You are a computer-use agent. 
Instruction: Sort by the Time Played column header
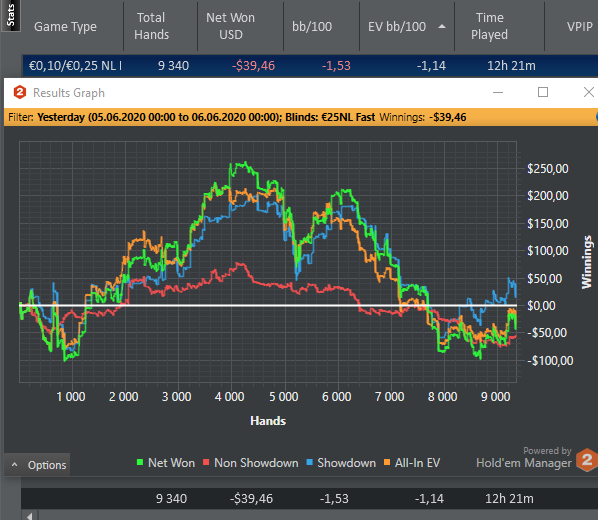[x=489, y=26]
